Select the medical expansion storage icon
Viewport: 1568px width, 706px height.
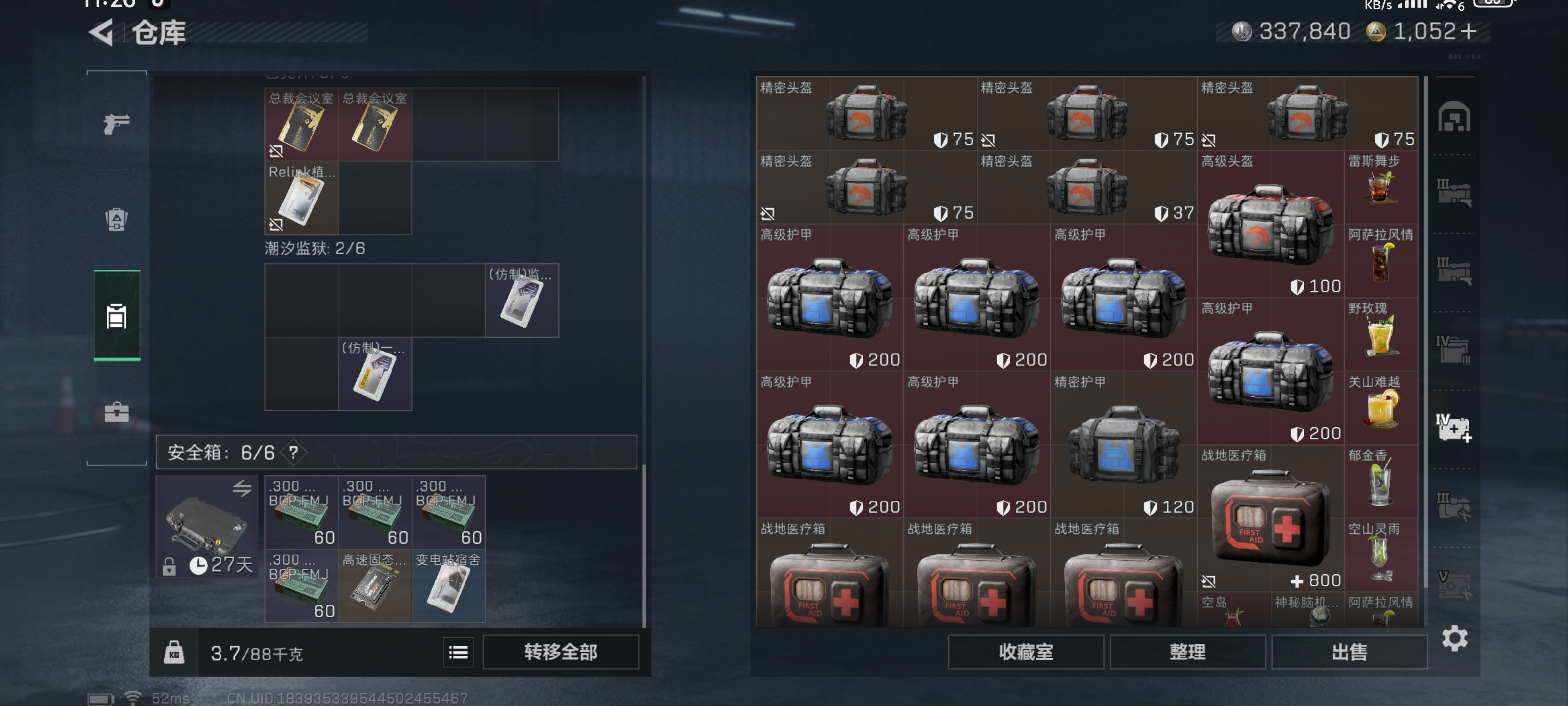click(x=1454, y=428)
